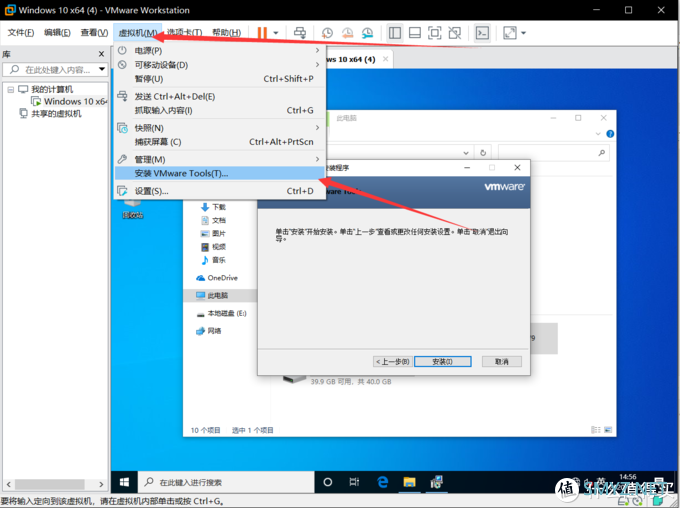Image resolution: width=680 pixels, height=508 pixels.
Task: Open the stretch display dropdown arrow
Action: click(523, 33)
